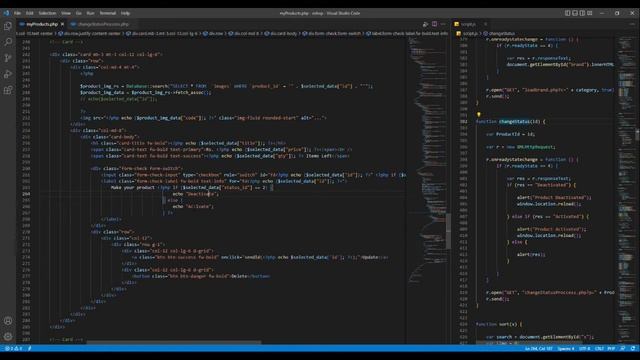Click 'function sort(x)' line in right editor
640x360 pixels.
(499, 324)
